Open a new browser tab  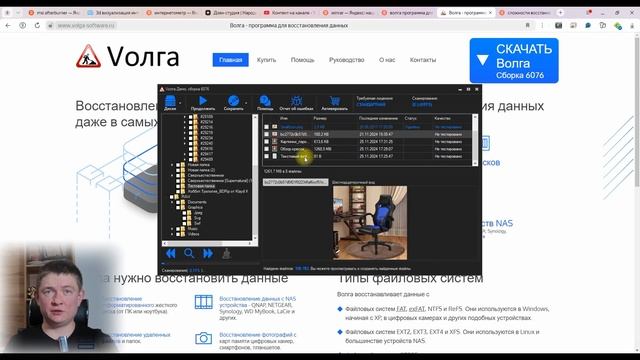tap(560, 13)
